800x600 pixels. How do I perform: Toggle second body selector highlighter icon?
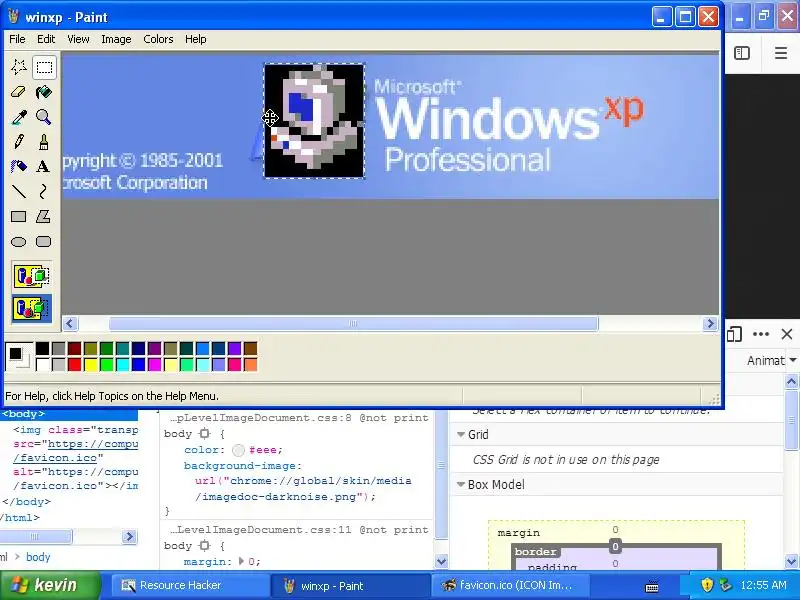[205, 545]
